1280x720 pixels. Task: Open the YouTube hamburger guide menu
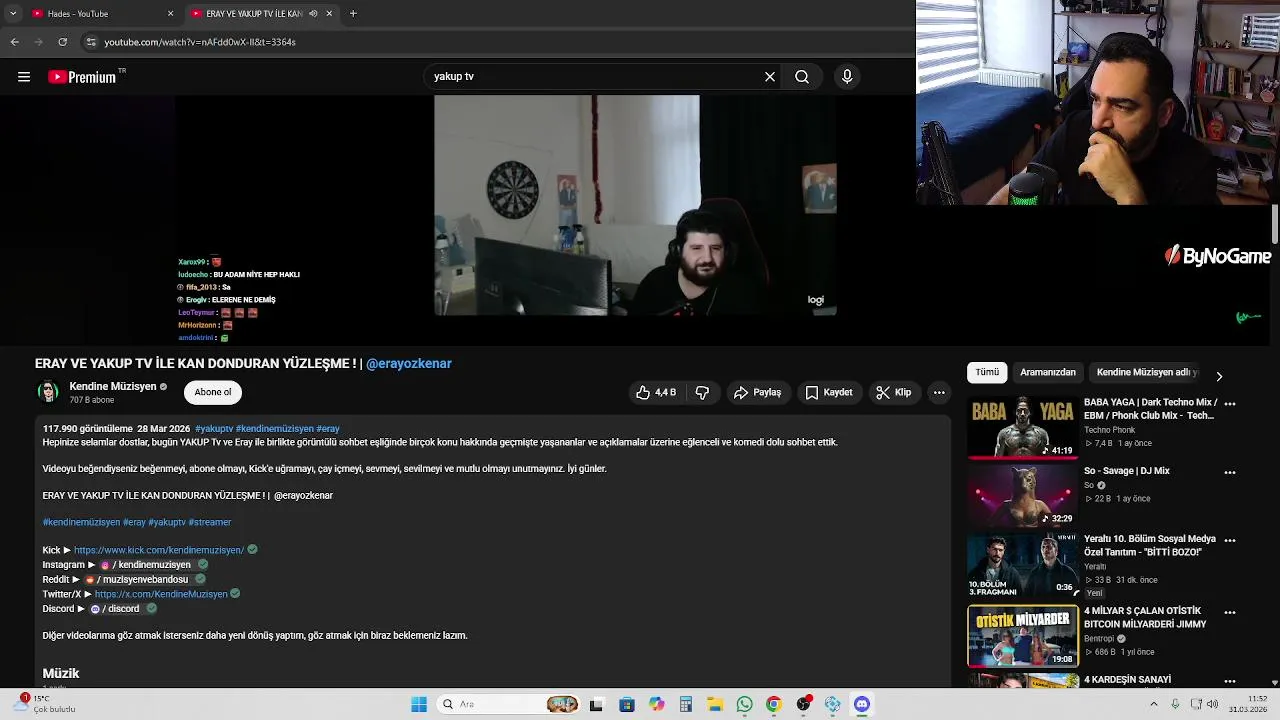coord(24,77)
